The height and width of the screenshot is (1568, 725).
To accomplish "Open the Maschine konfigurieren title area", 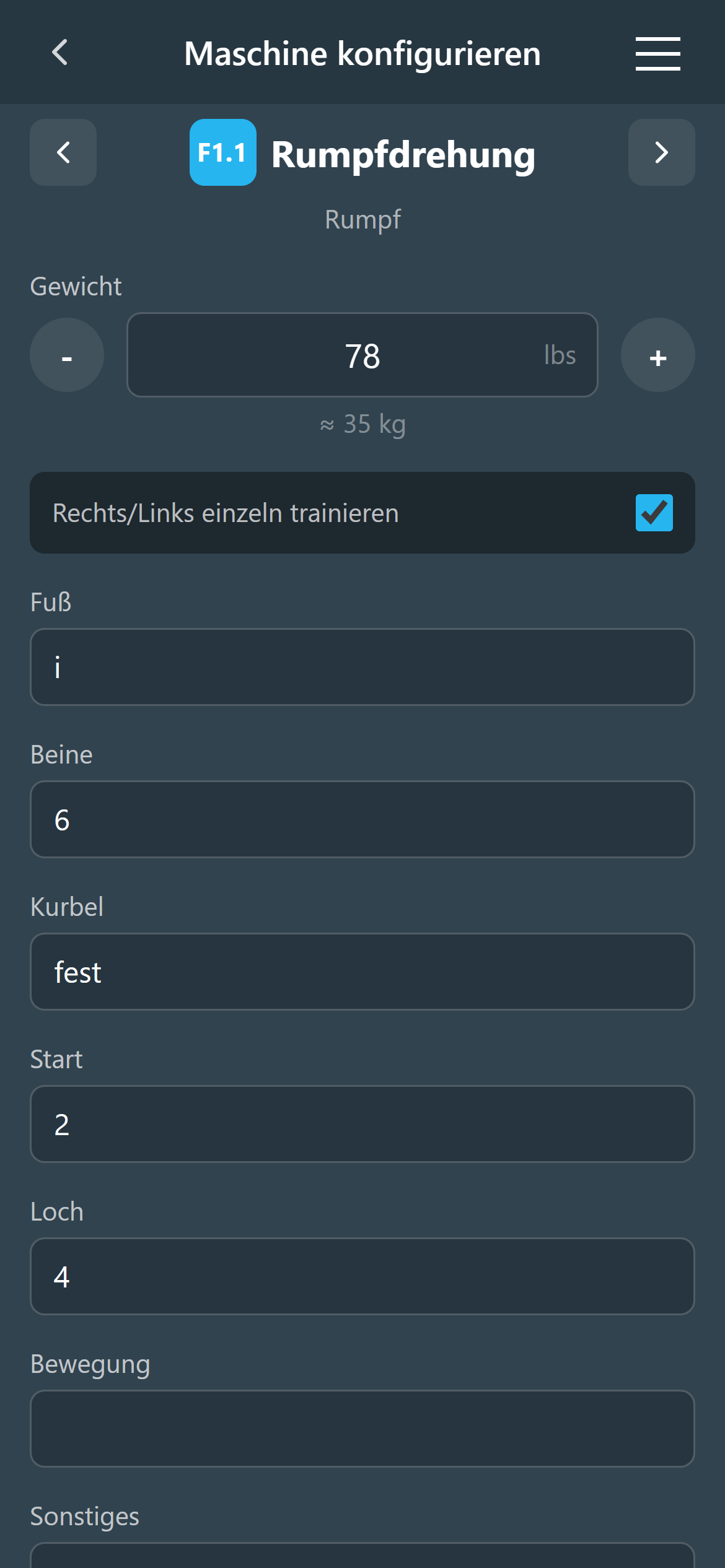I will coord(362,53).
